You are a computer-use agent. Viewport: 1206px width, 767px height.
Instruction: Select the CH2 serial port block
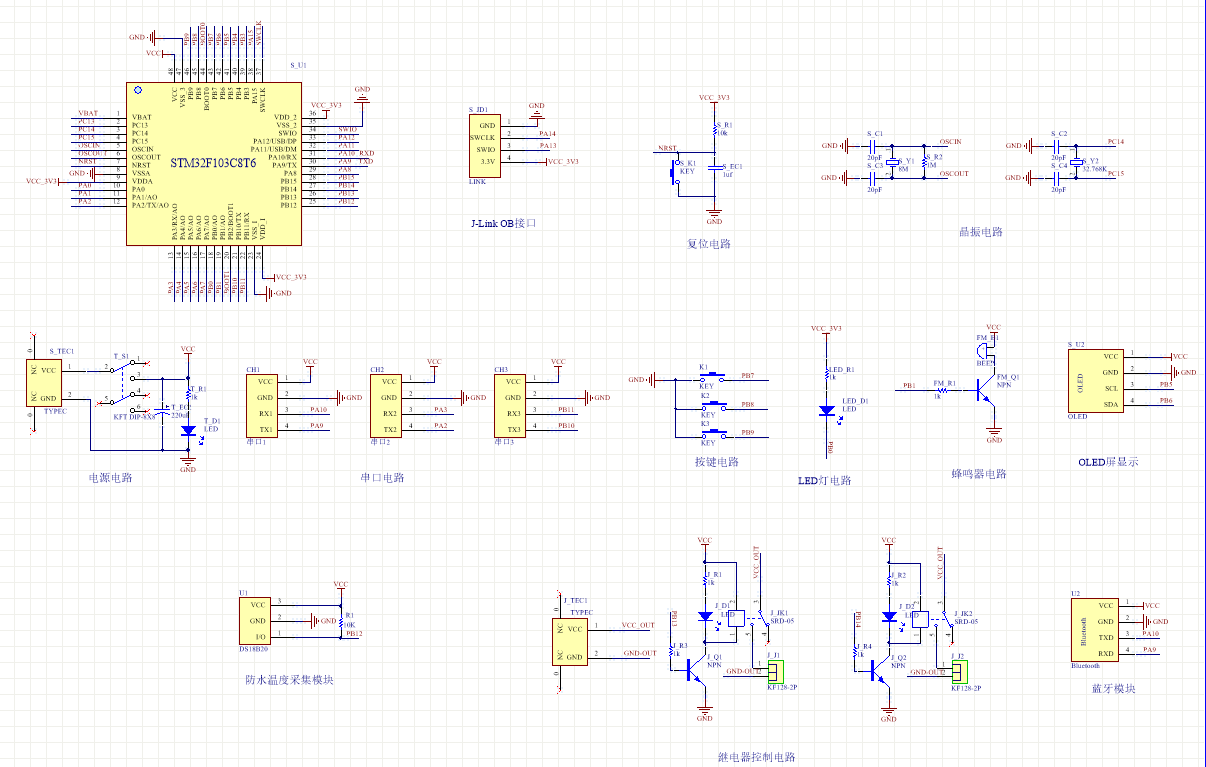pos(386,405)
